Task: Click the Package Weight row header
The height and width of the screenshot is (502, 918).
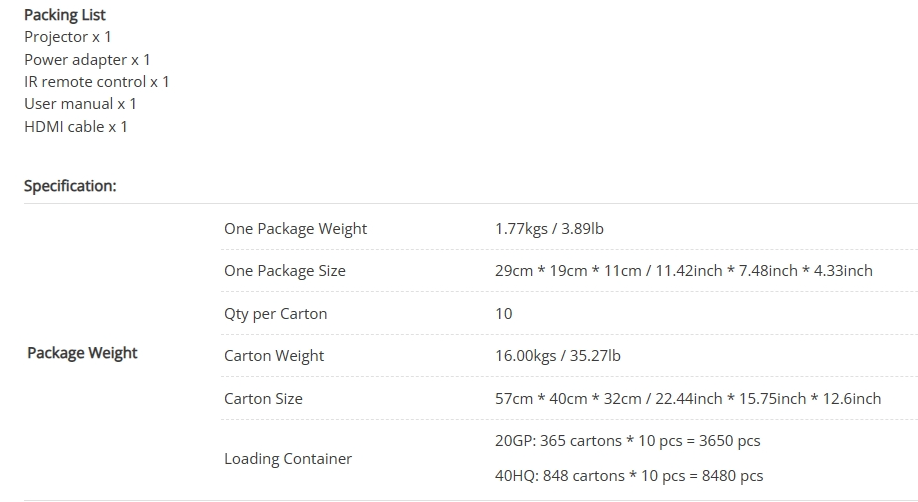Action: point(82,353)
